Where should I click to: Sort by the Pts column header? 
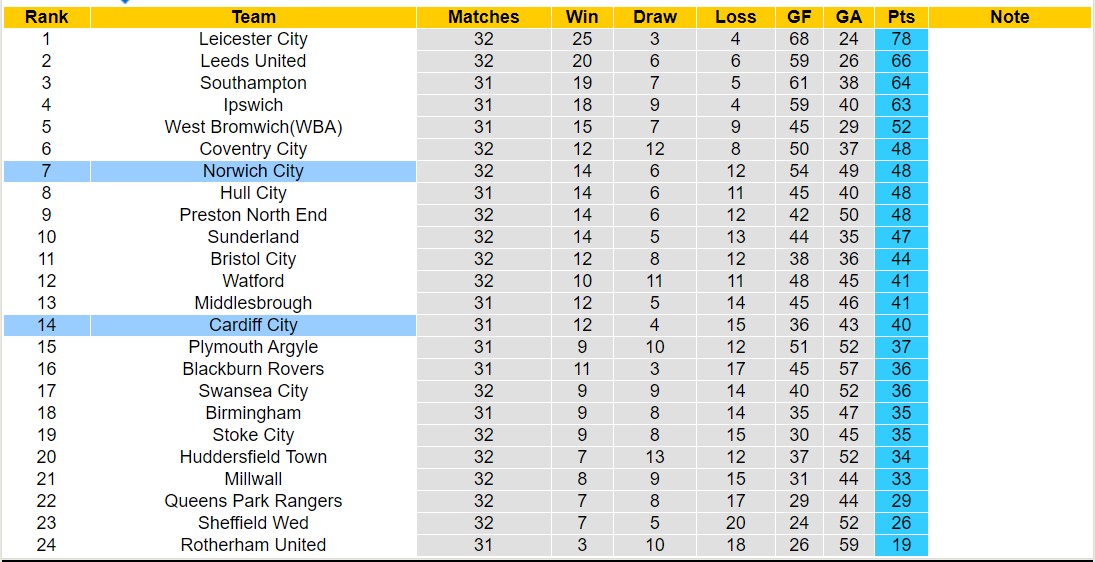[901, 17]
